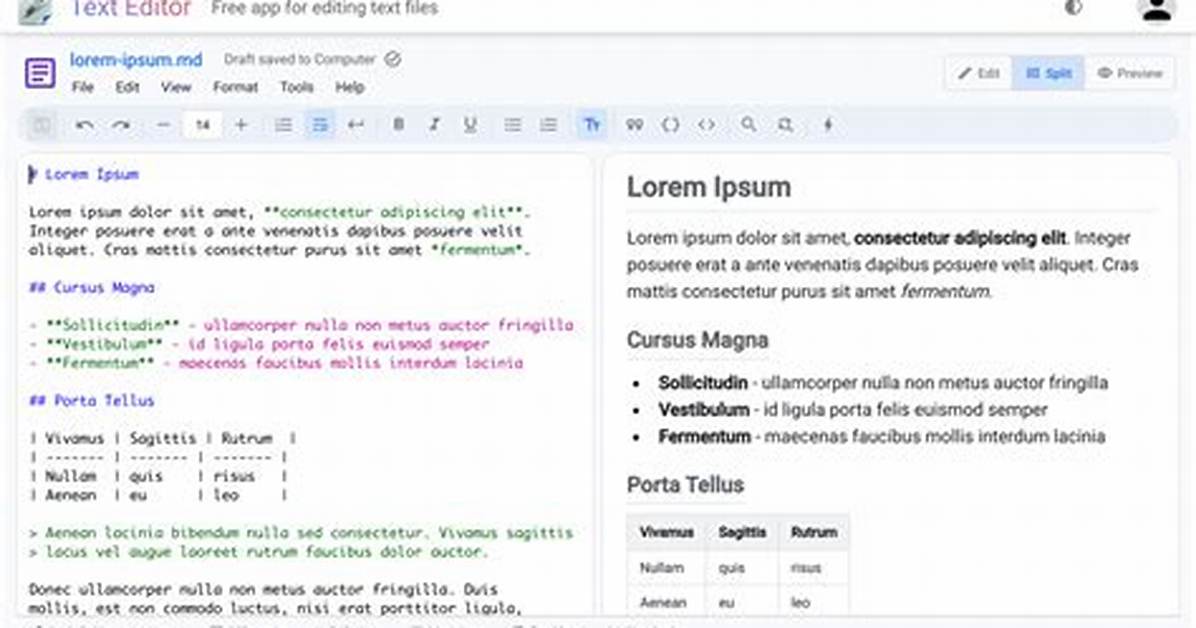Click '## Cursus Magna' in the source editor
The width and height of the screenshot is (1196, 628).
(92, 288)
